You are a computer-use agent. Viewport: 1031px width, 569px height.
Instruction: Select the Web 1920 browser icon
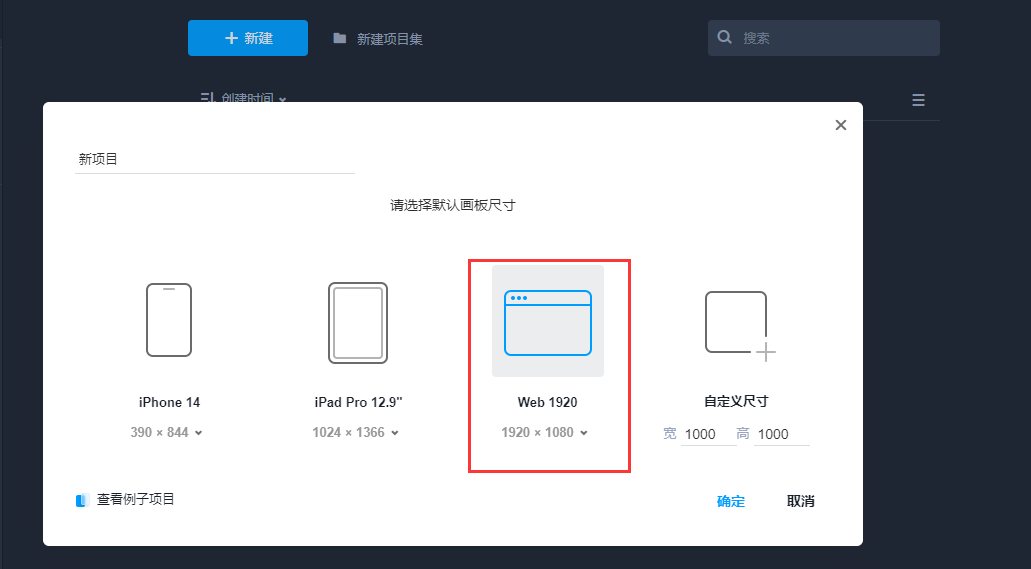pyautogui.click(x=548, y=322)
